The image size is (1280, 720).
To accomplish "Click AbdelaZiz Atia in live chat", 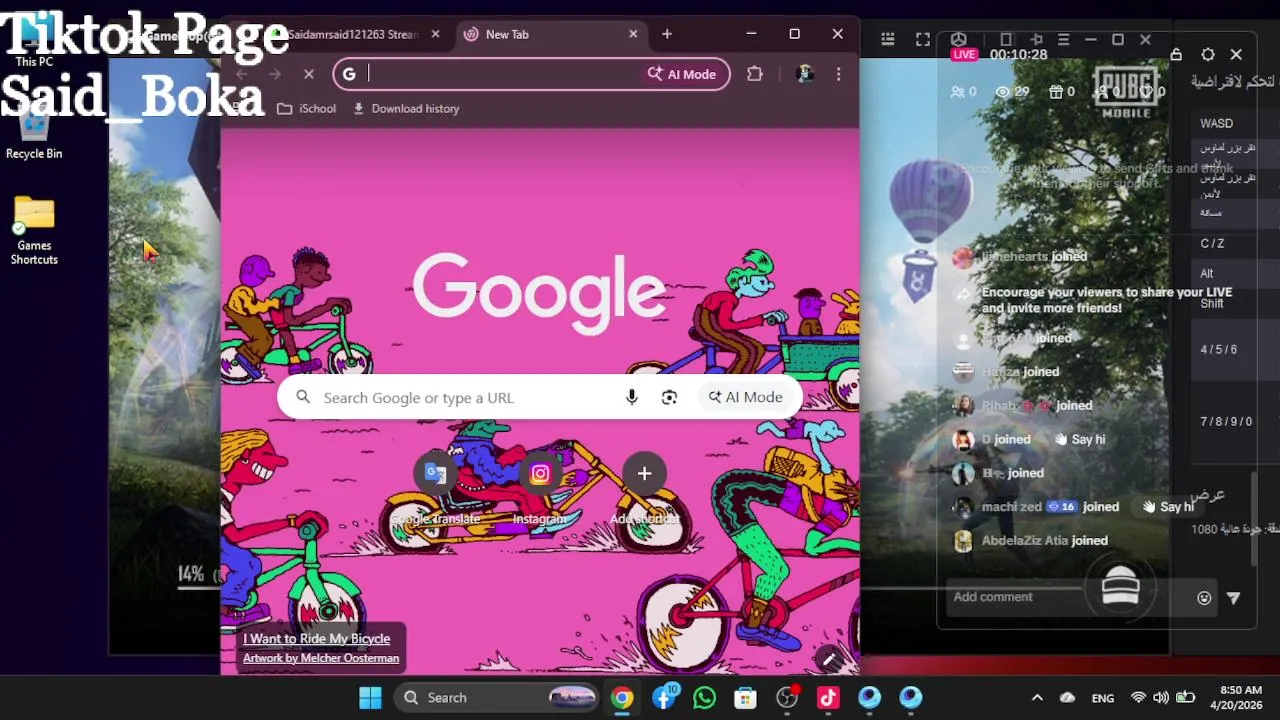I will click(1025, 540).
